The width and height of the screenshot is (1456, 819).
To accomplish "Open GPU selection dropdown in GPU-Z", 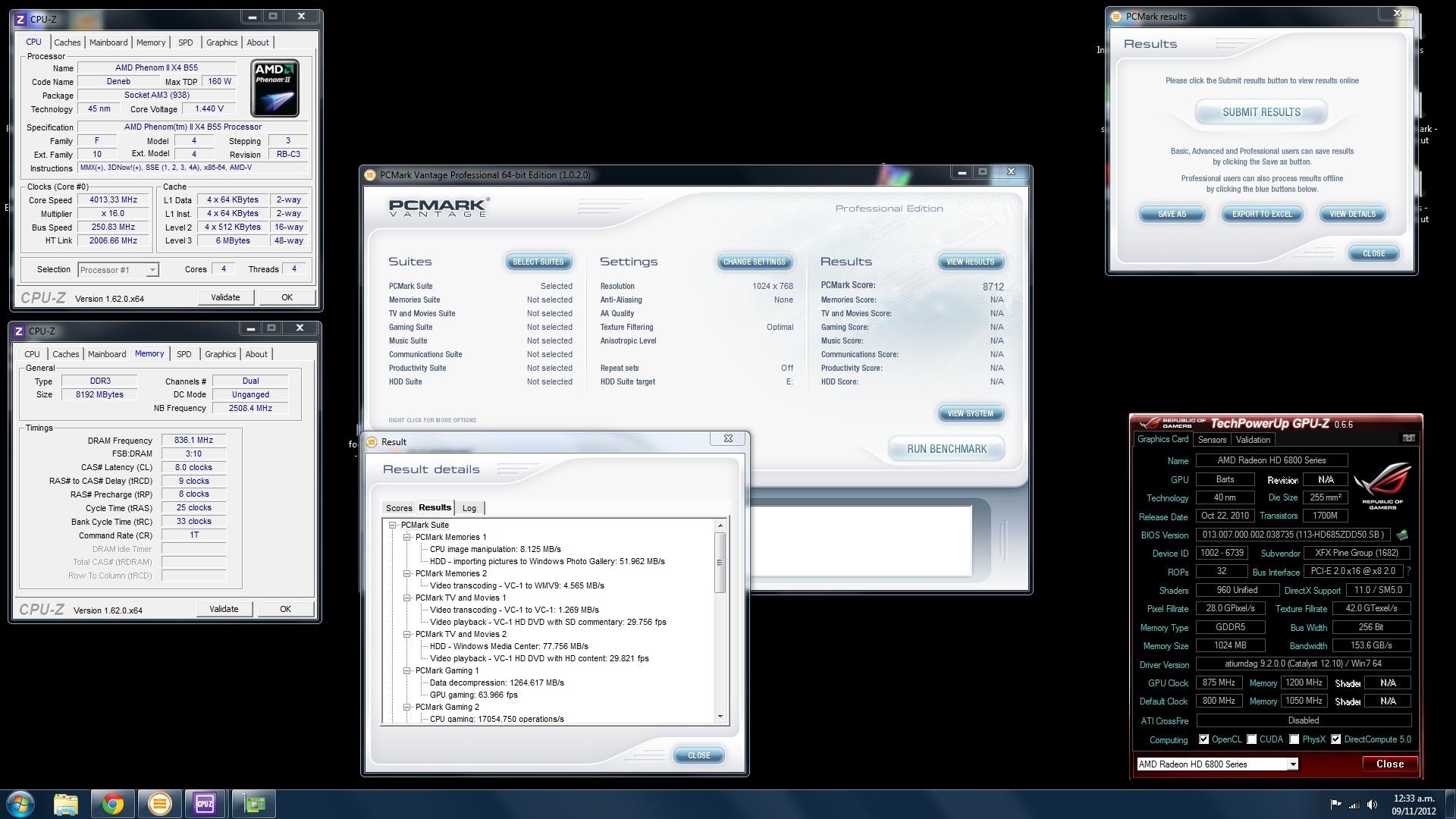I will (1293, 764).
